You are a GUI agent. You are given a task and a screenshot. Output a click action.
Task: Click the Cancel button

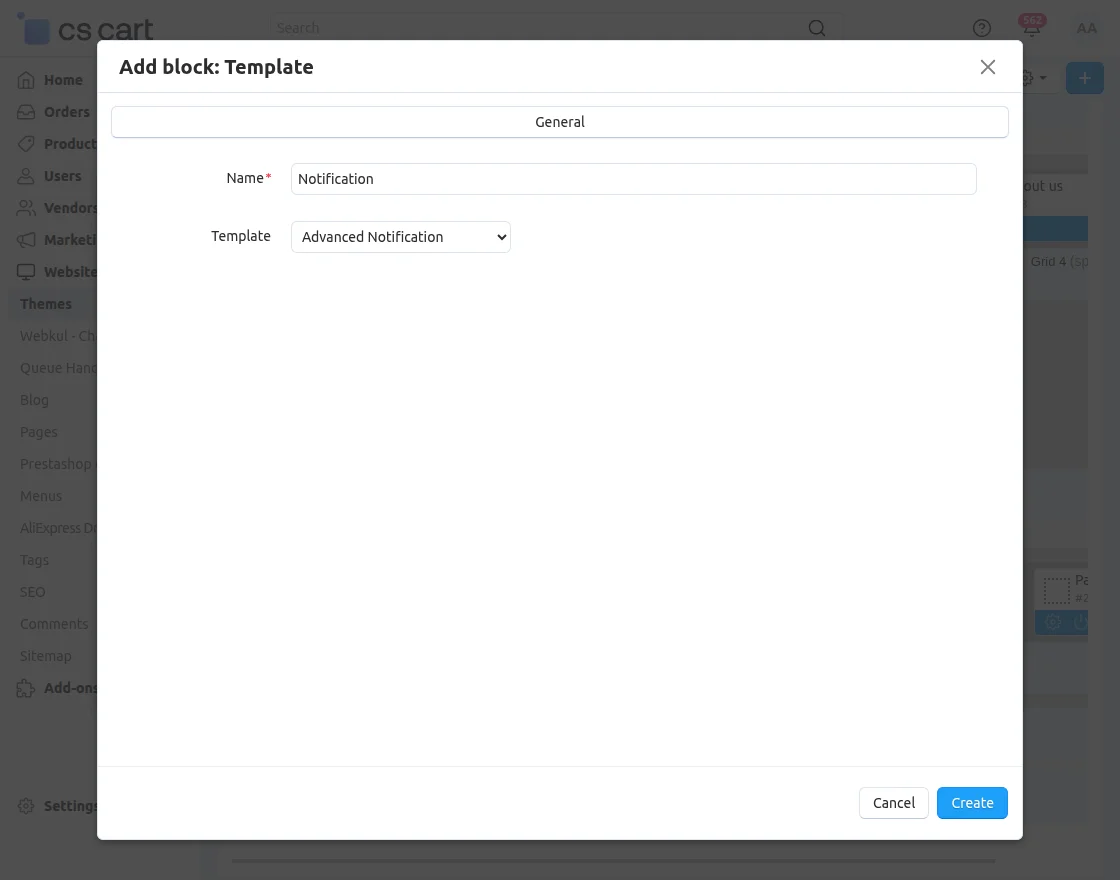[893, 803]
